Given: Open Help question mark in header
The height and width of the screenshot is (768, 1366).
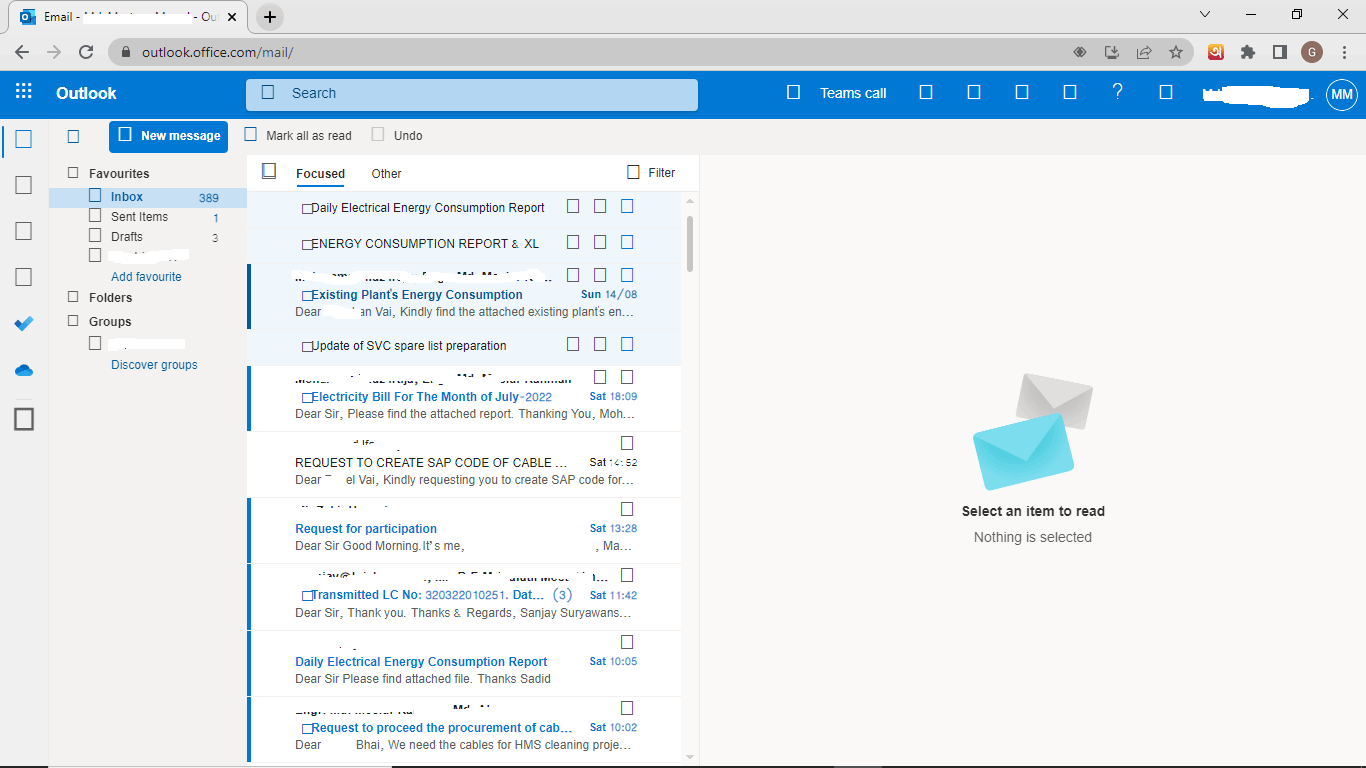Looking at the screenshot, I should pyautogui.click(x=1118, y=92).
